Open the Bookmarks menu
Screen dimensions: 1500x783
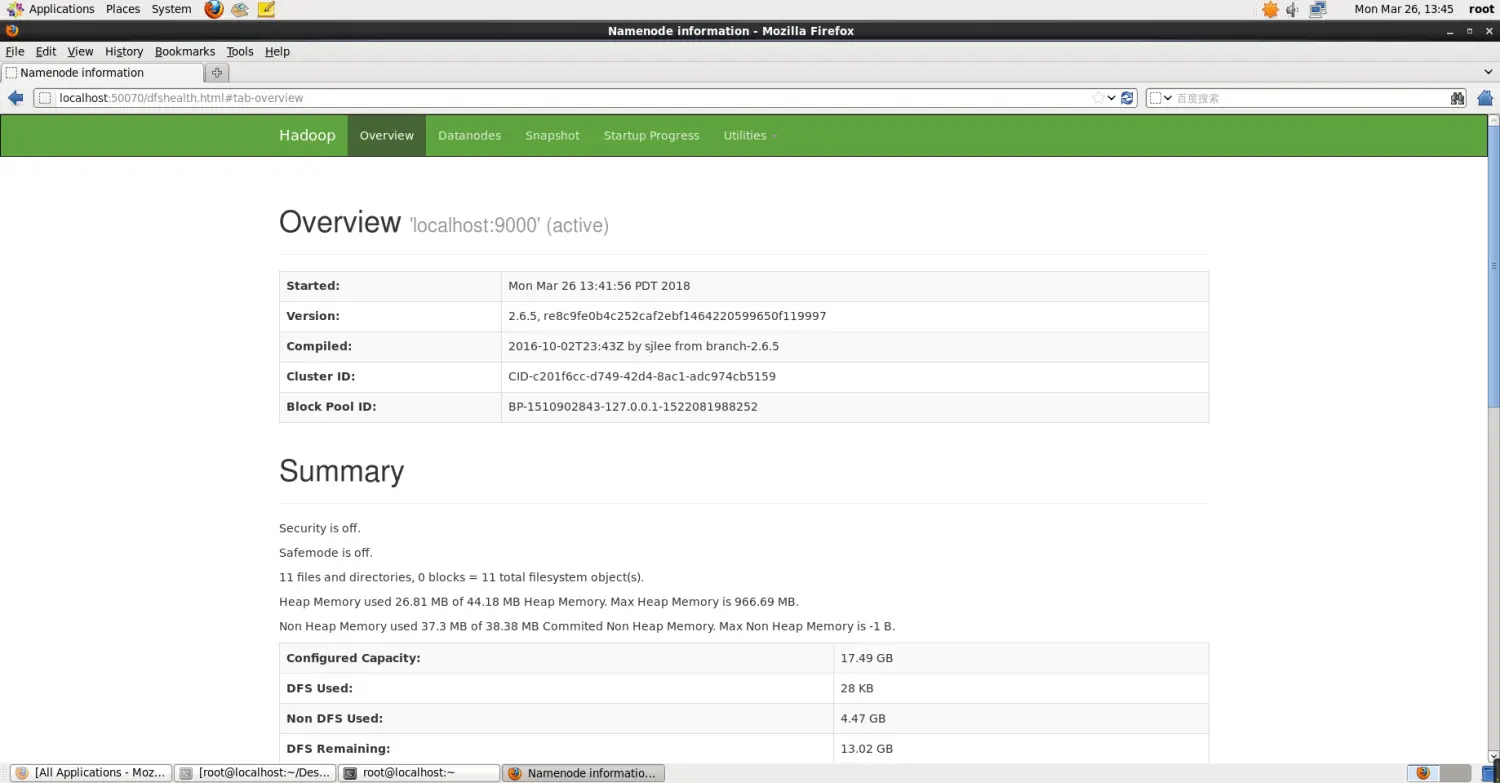(x=185, y=52)
